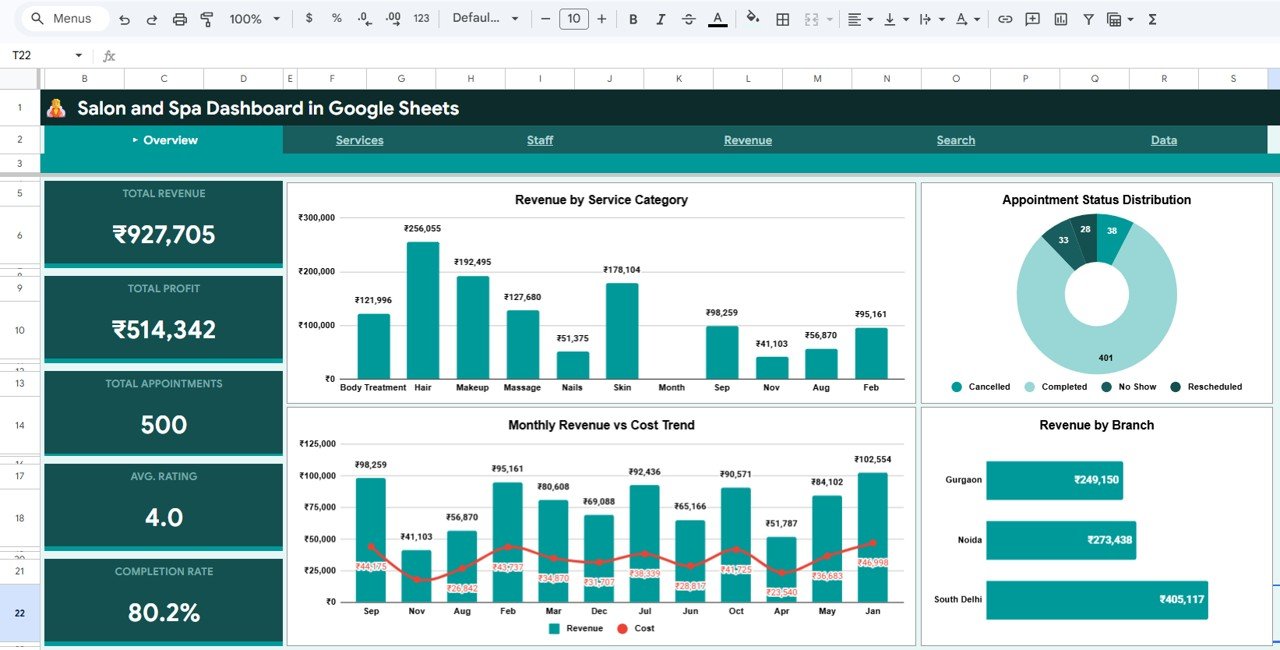
Task: Click the Search navigation link
Action: 955,140
